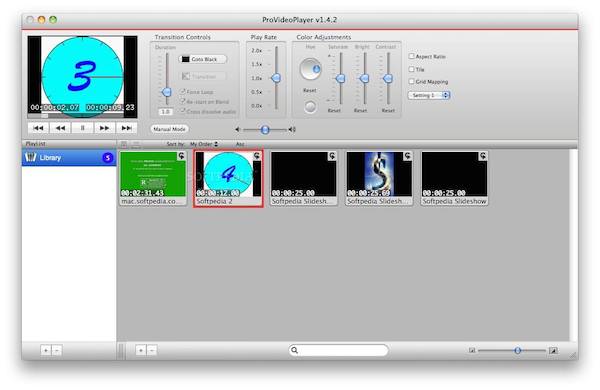Skip to the next clip
Screen dimensions: 600x390
coord(126,128)
